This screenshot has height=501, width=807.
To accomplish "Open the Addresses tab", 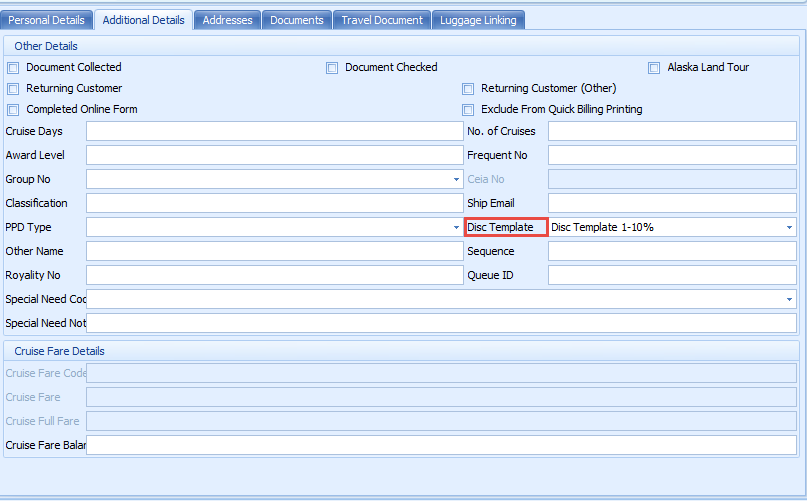I will pos(227,20).
